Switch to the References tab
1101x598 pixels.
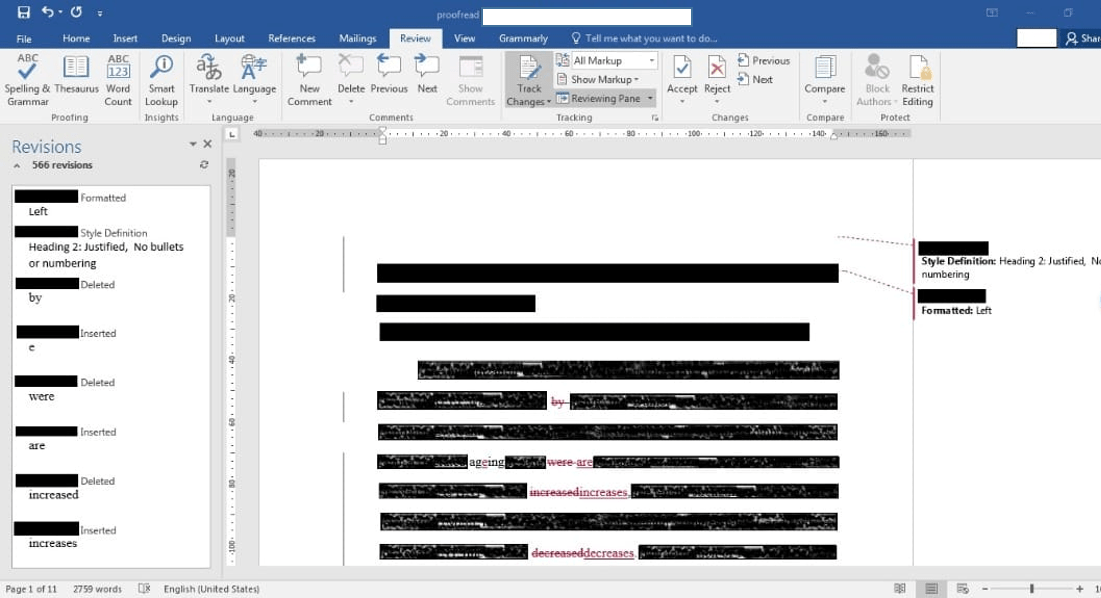pos(292,38)
